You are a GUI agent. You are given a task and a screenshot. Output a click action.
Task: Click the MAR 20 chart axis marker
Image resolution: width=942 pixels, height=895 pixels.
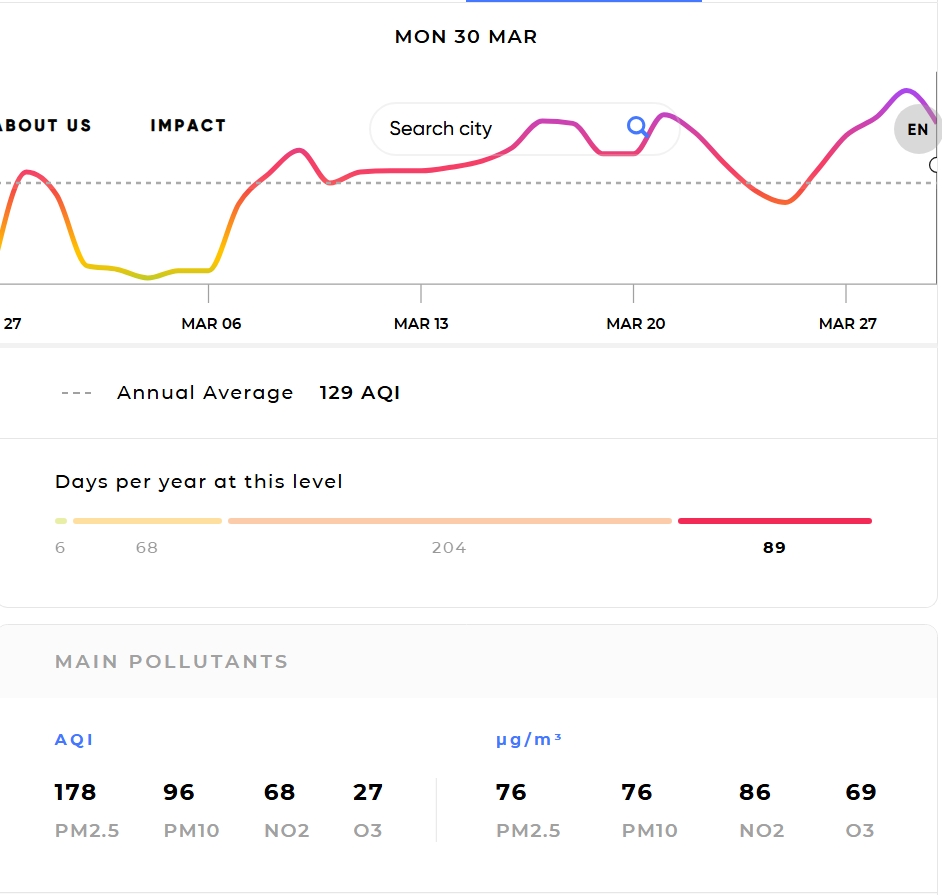[x=635, y=323]
